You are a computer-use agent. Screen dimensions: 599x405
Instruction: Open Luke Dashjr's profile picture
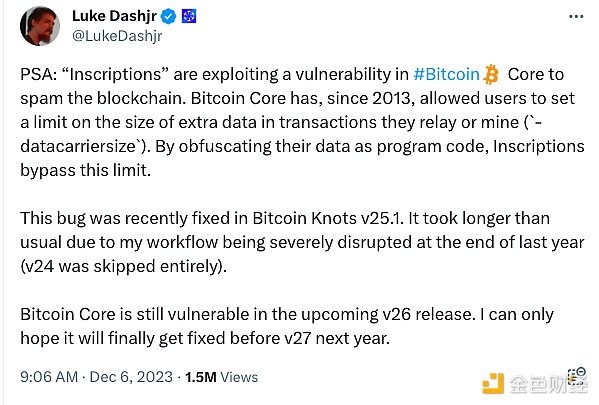(x=40, y=26)
